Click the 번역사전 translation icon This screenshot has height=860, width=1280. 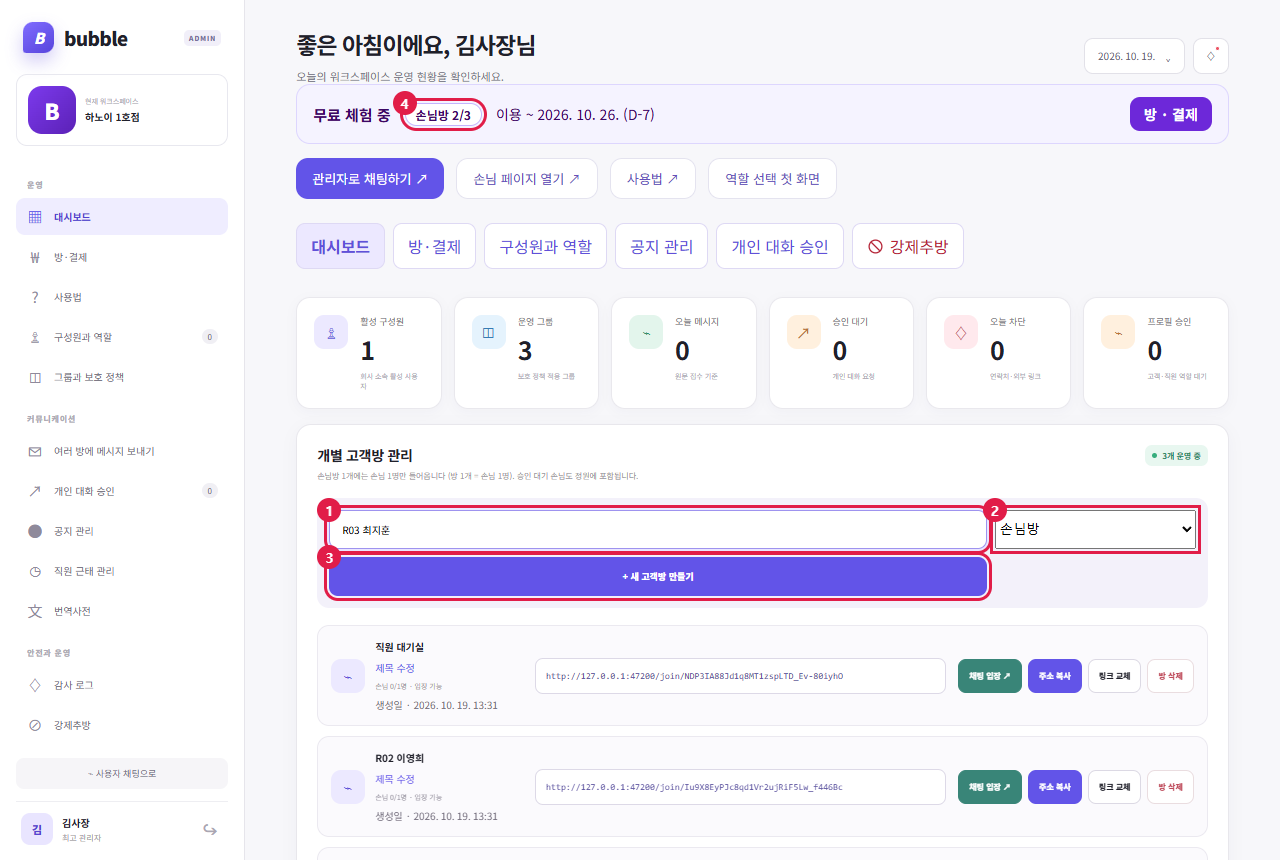(35, 611)
